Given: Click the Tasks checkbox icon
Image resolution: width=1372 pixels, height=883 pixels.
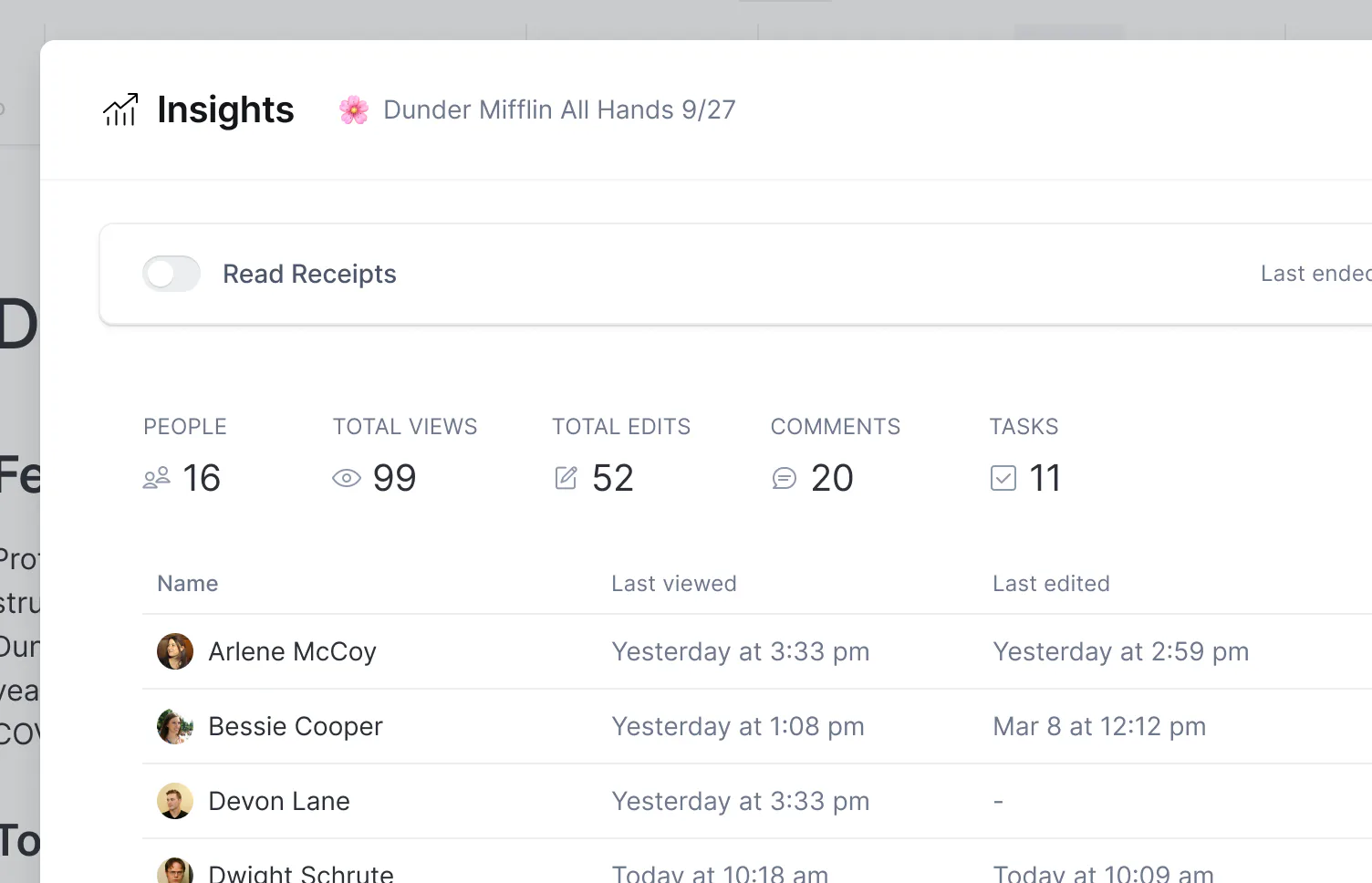Looking at the screenshot, I should click(x=1003, y=478).
